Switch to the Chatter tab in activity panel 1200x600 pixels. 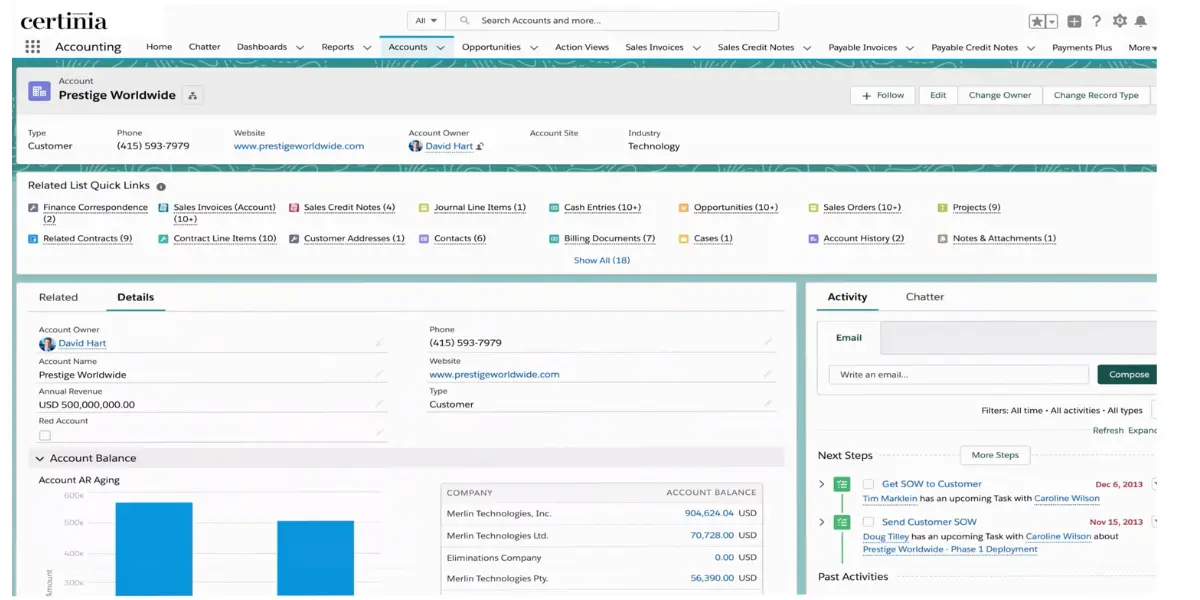(x=925, y=297)
